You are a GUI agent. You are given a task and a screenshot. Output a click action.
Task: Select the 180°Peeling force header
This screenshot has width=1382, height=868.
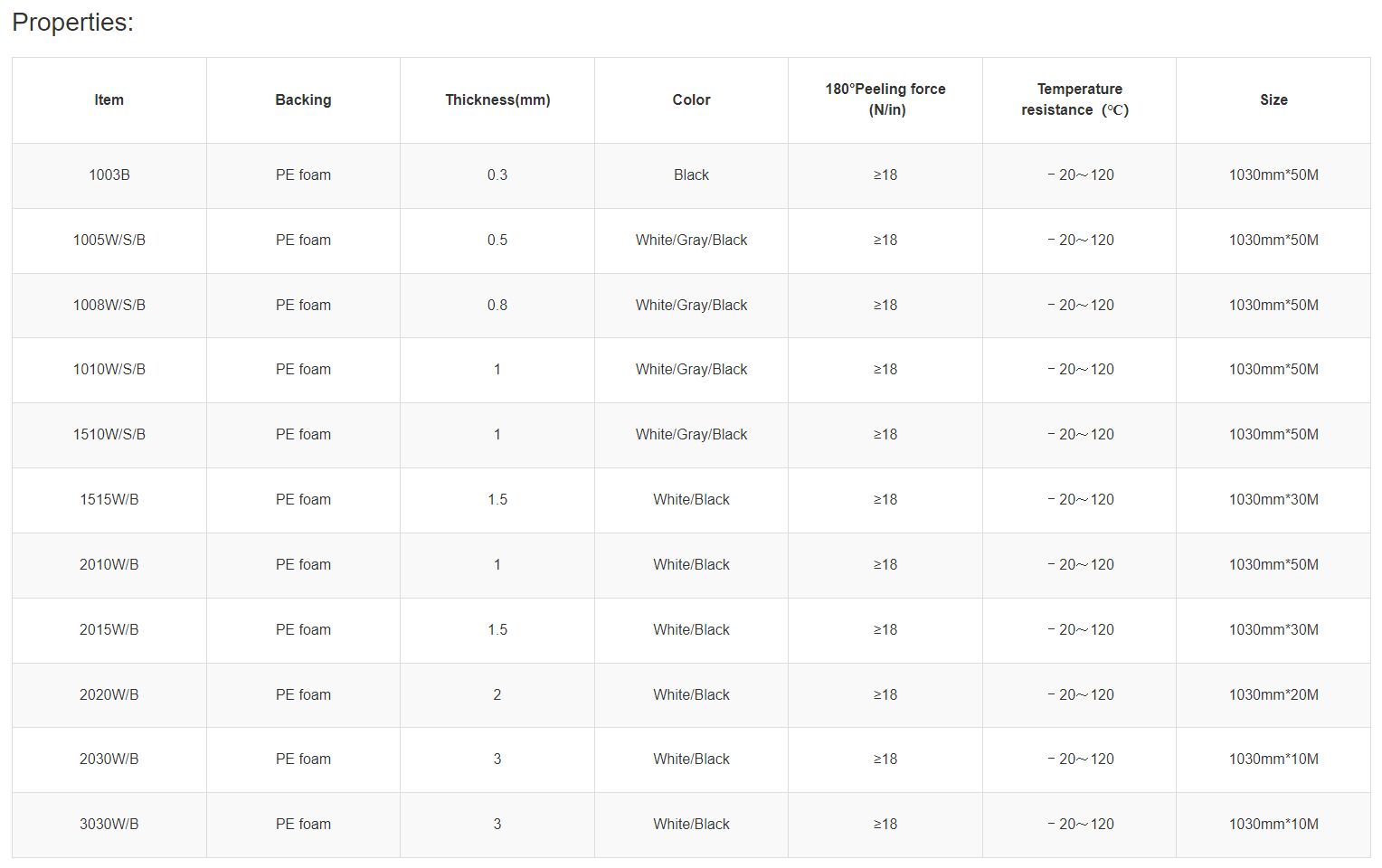[885, 99]
